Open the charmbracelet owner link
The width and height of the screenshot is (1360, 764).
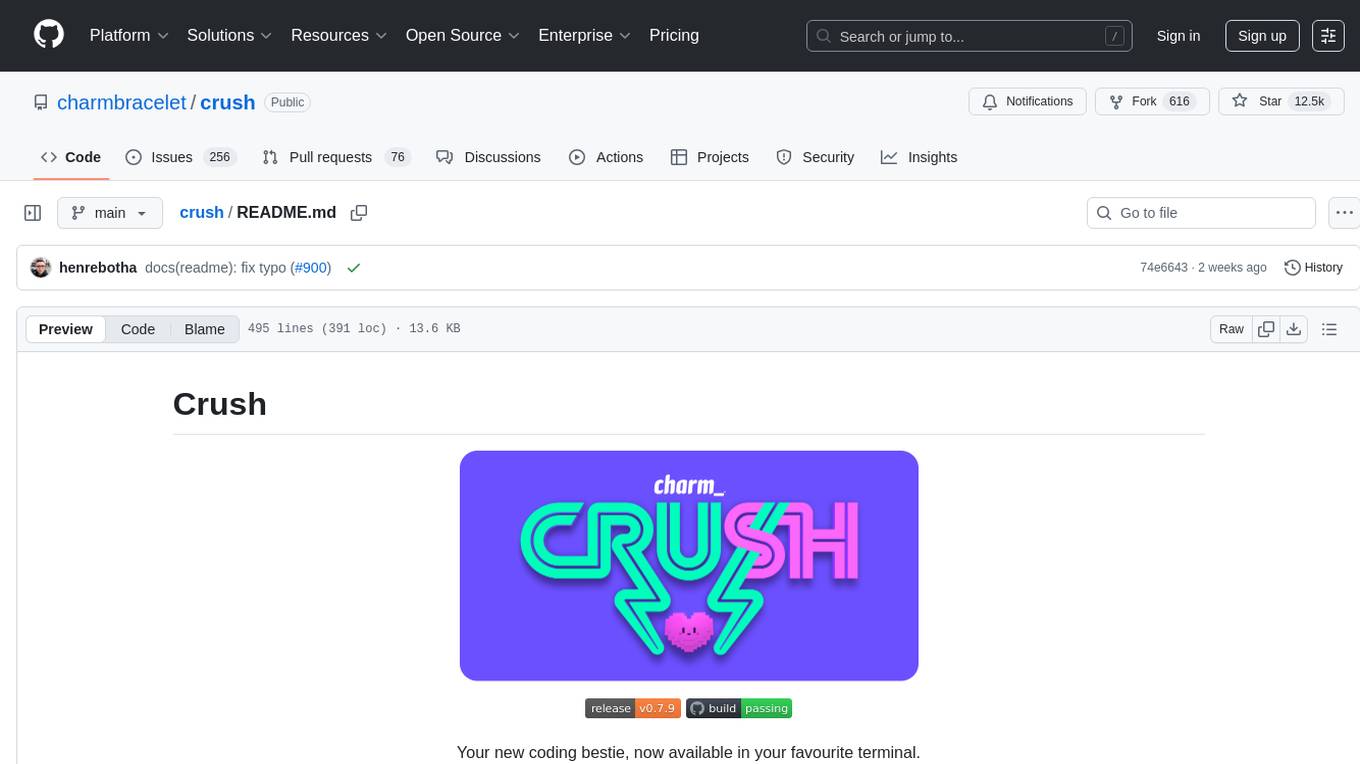pyautogui.click(x=122, y=102)
